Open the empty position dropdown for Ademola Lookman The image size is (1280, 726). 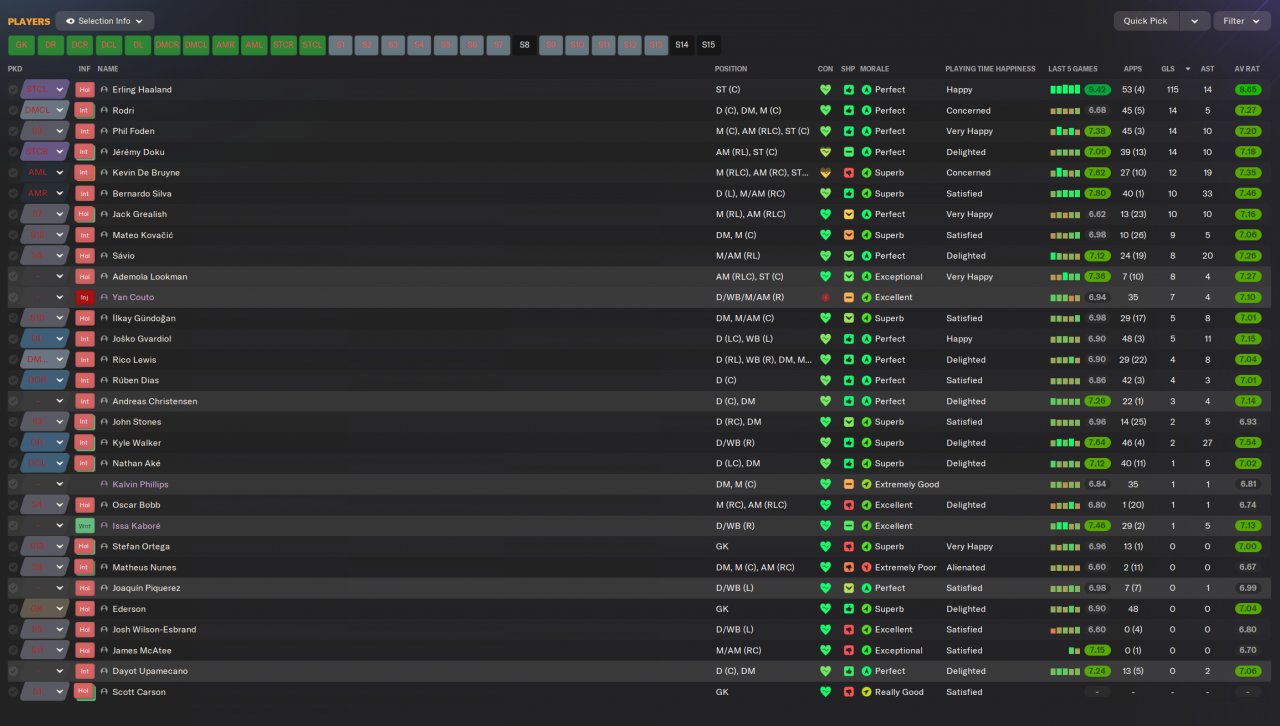(45, 277)
